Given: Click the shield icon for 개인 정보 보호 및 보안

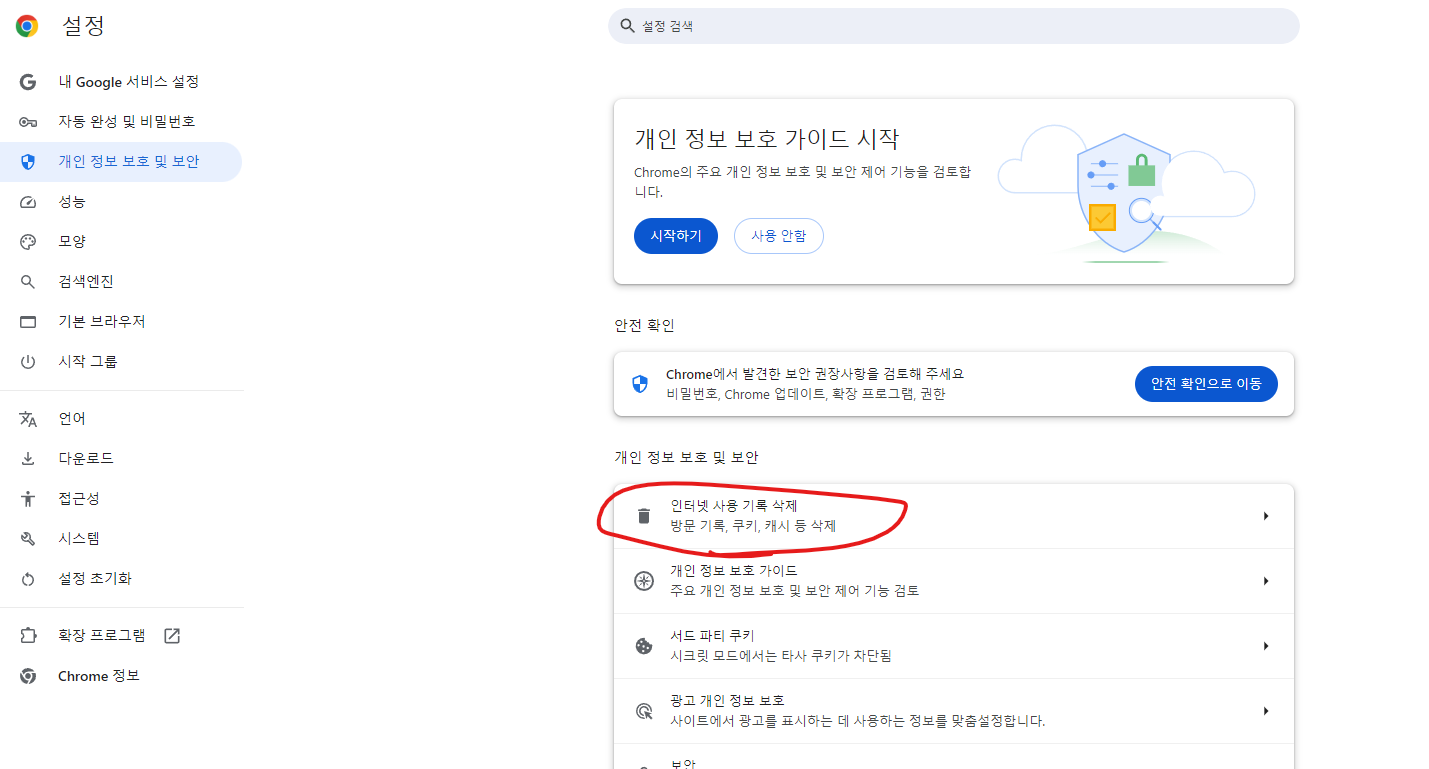Looking at the screenshot, I should (x=28, y=161).
